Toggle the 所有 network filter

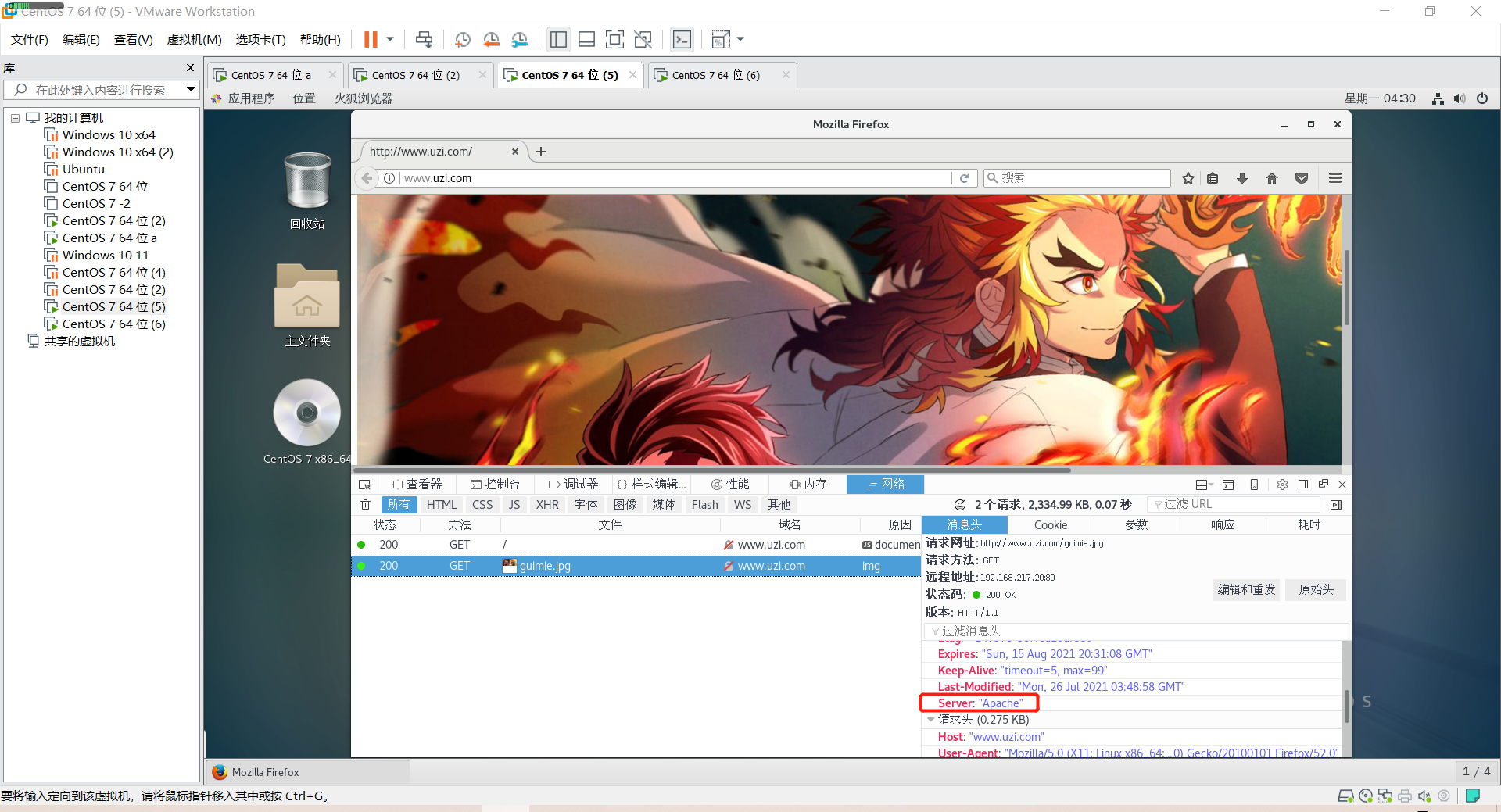(x=399, y=505)
